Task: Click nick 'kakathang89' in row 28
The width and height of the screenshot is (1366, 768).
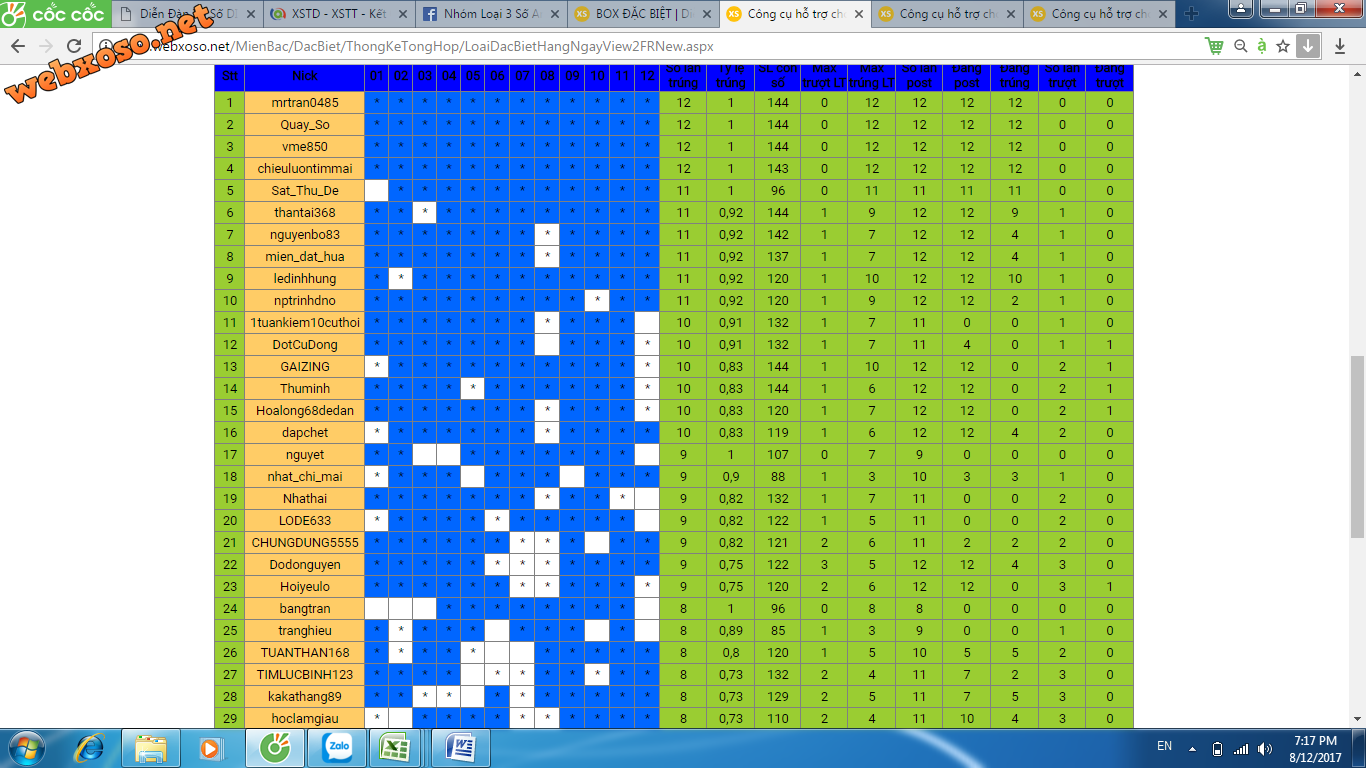Action: 305,696
